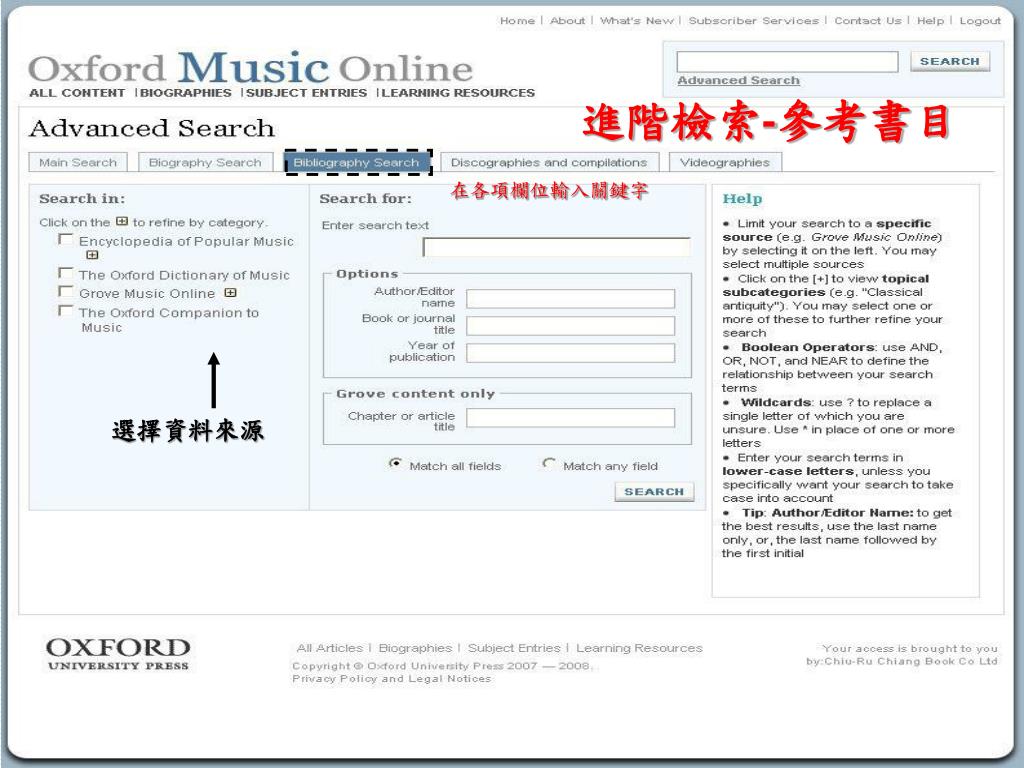Click the Oxford Music Online logo
Image resolution: width=1024 pixels, height=768 pixels.
click(250, 68)
